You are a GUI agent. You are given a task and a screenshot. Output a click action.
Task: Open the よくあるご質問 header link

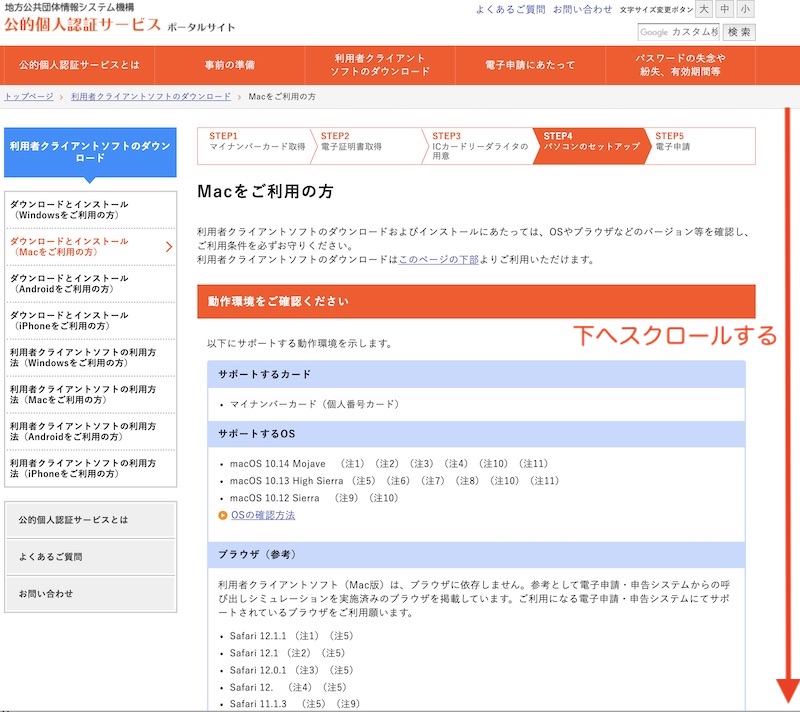(x=510, y=9)
